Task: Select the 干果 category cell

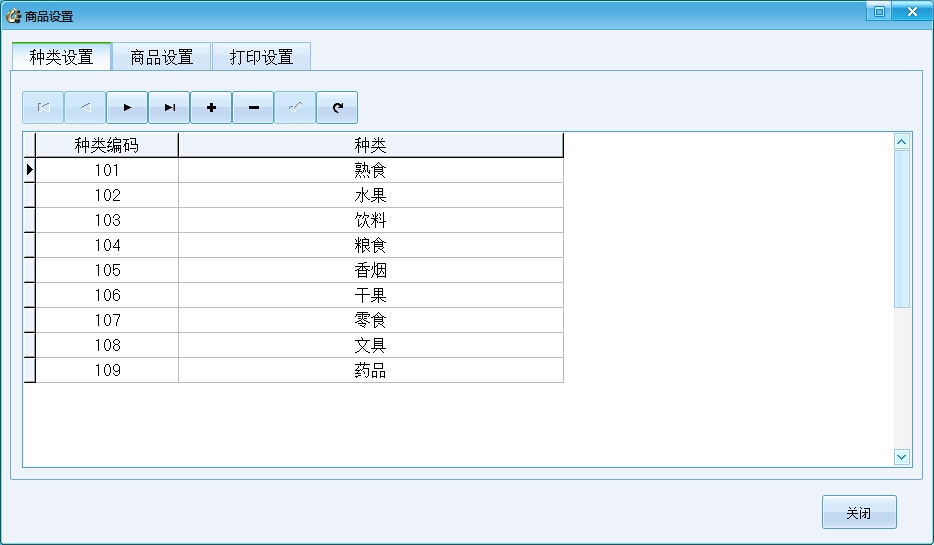Action: tap(371, 295)
